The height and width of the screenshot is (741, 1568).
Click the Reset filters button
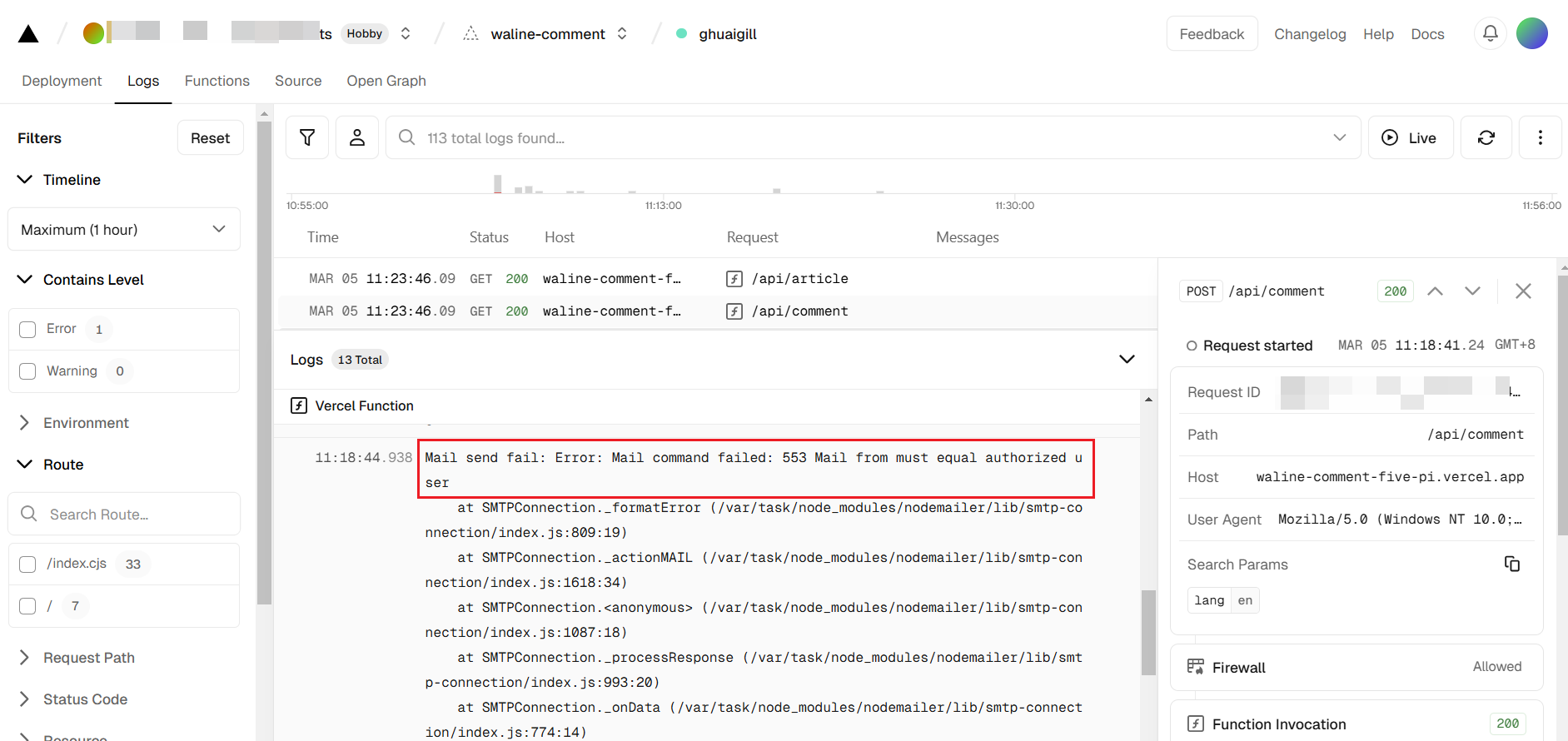[210, 138]
